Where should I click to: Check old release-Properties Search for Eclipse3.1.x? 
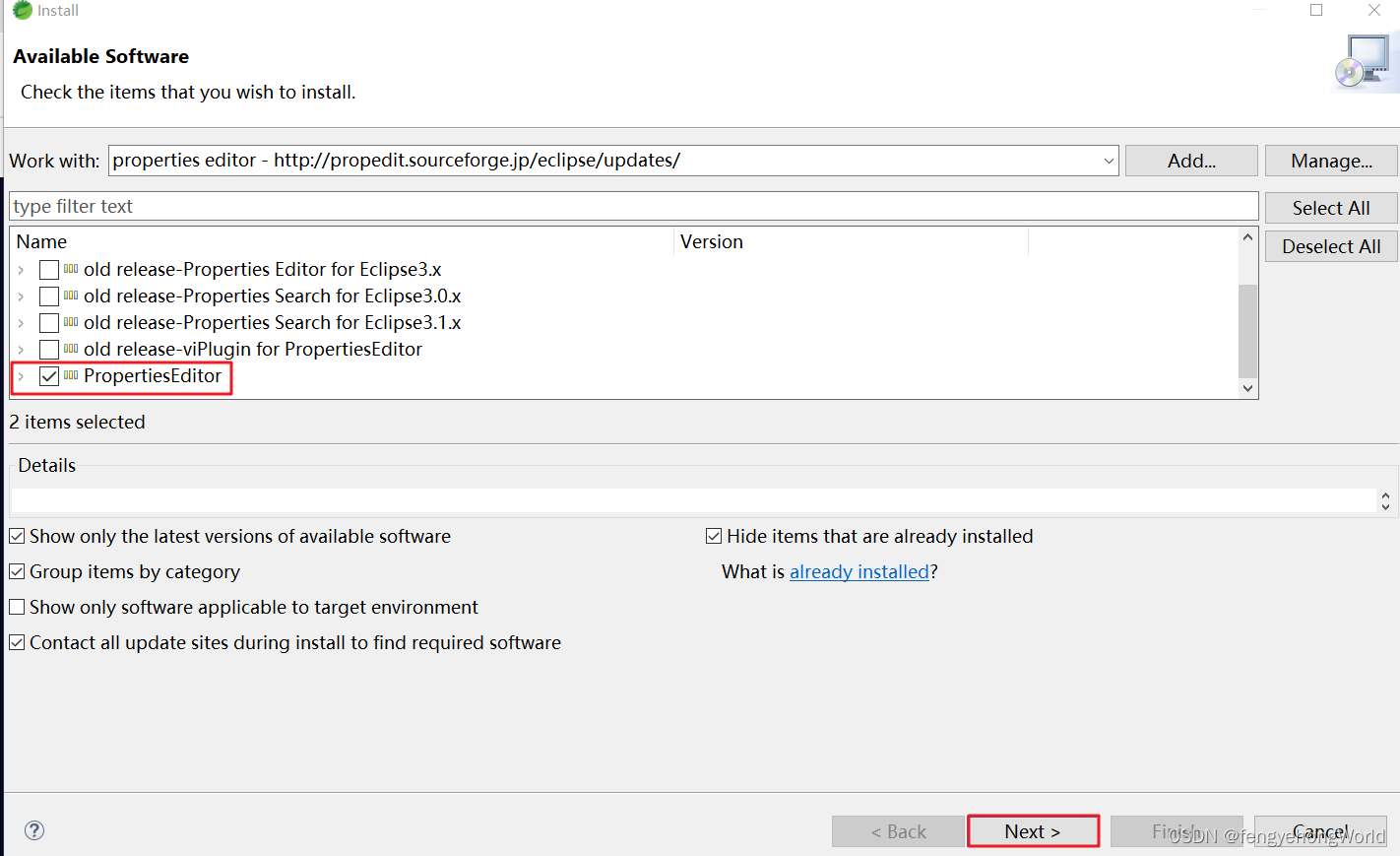[x=49, y=323]
